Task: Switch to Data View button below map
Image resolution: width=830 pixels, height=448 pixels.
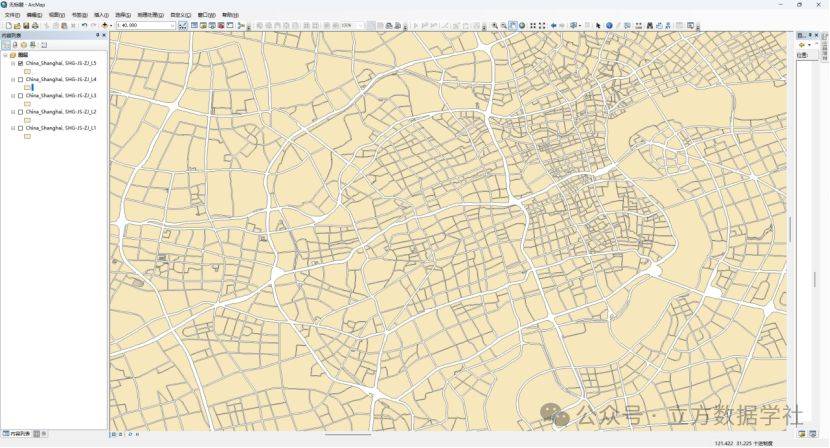Action: (x=114, y=434)
